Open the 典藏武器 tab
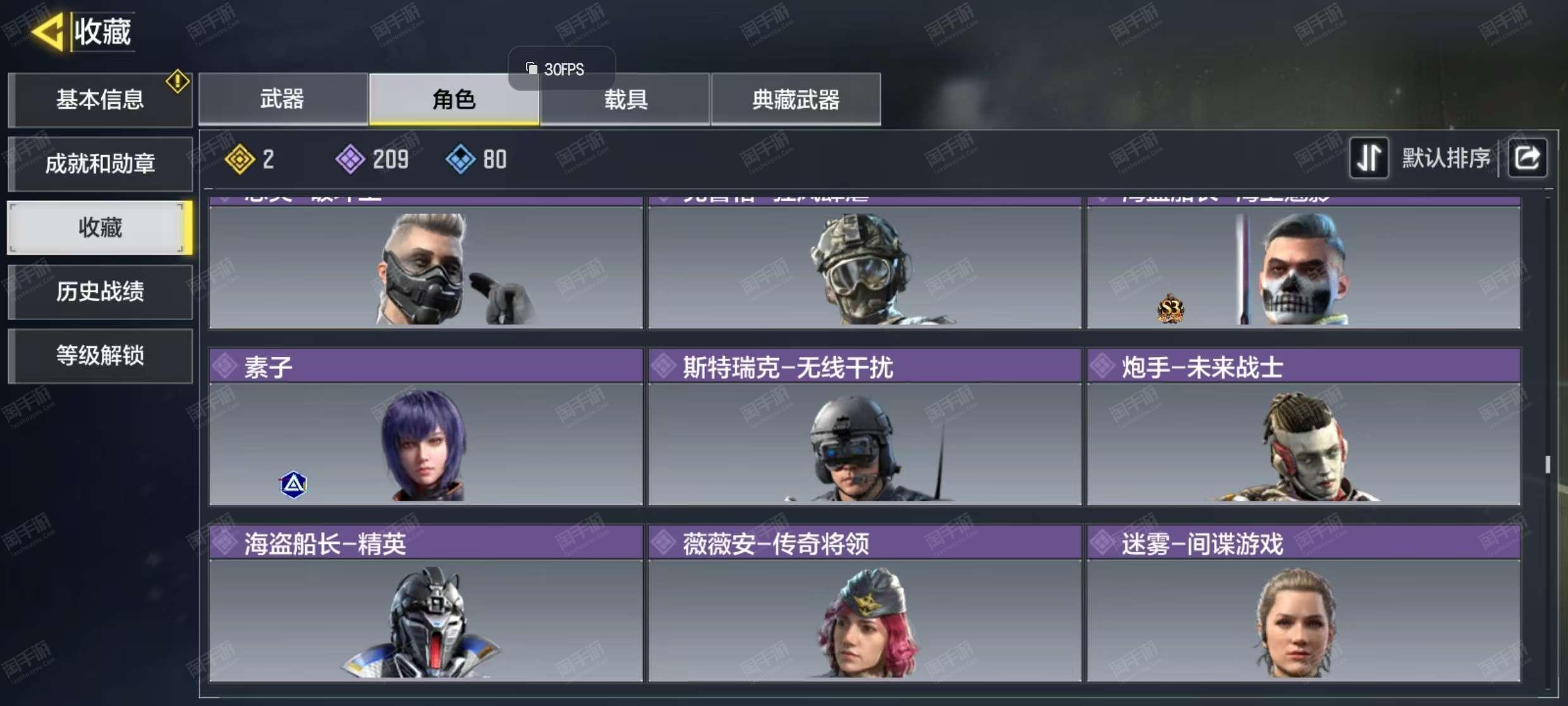1568x706 pixels. [796, 99]
